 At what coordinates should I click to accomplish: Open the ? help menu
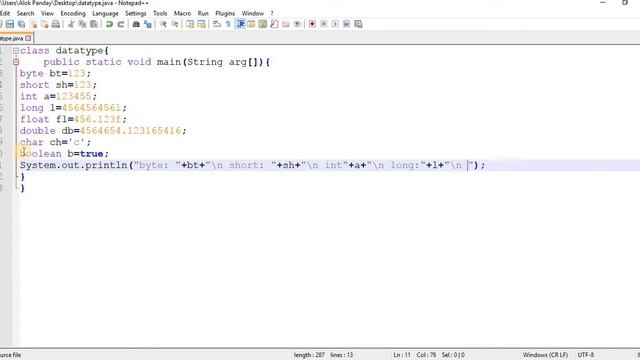tap(272, 13)
